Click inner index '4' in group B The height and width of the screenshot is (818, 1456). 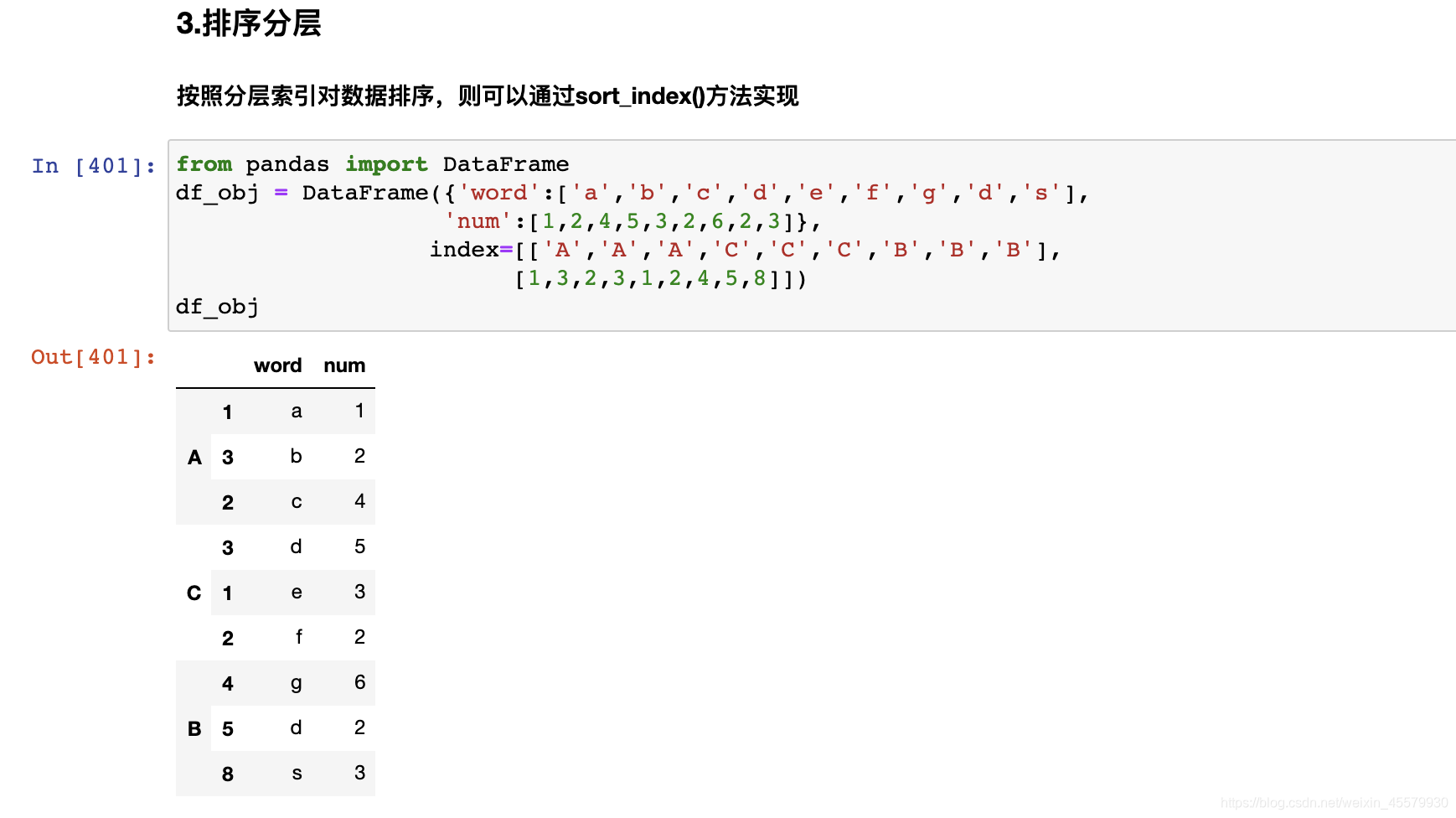228,684
